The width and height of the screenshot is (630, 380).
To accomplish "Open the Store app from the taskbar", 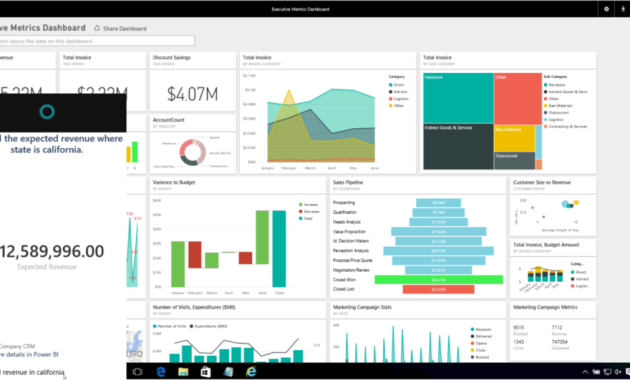I will coord(205,372).
